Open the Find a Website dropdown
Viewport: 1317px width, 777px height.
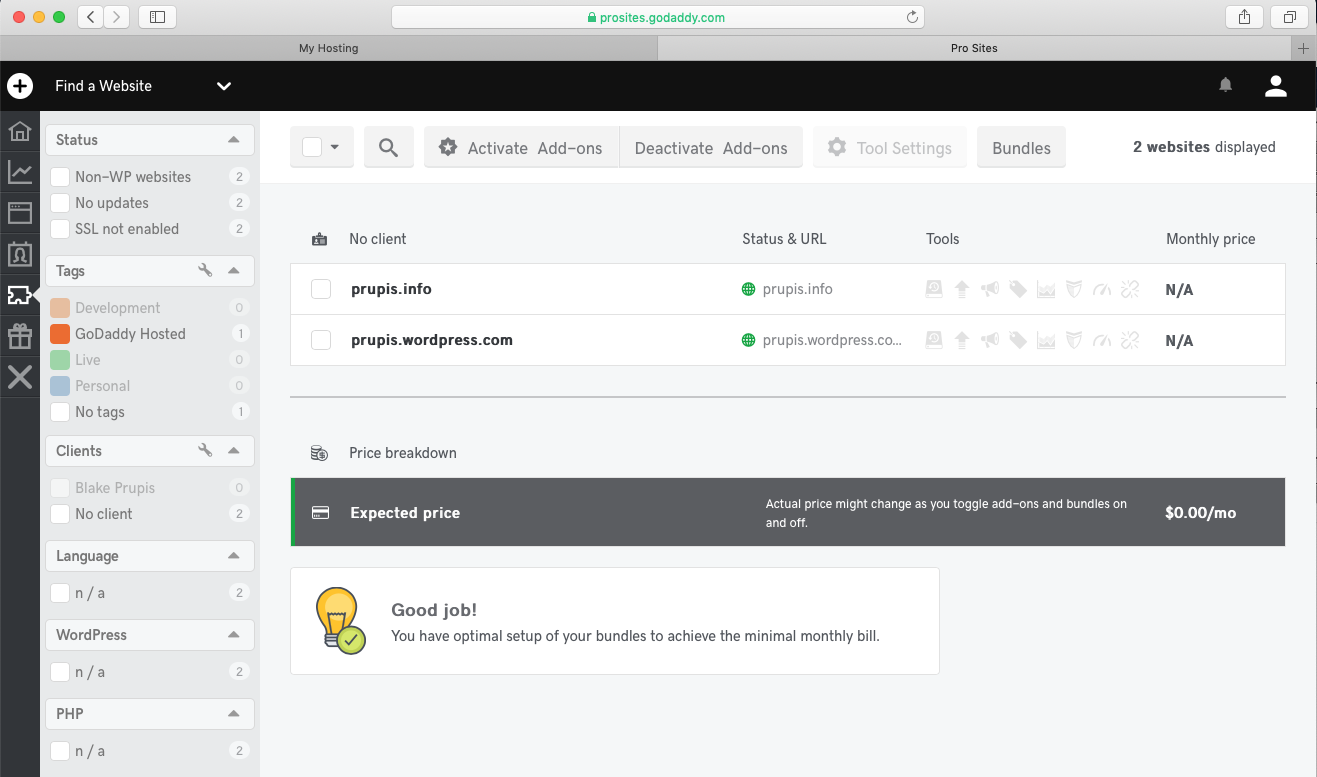[x=224, y=86]
